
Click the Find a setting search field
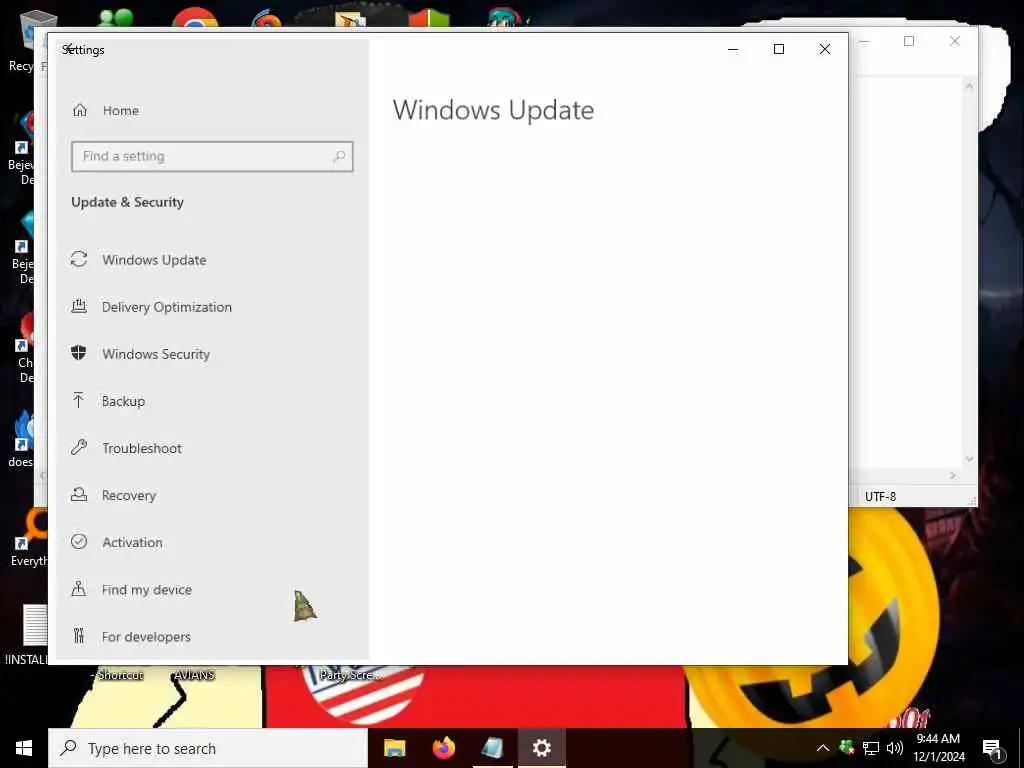(x=212, y=156)
